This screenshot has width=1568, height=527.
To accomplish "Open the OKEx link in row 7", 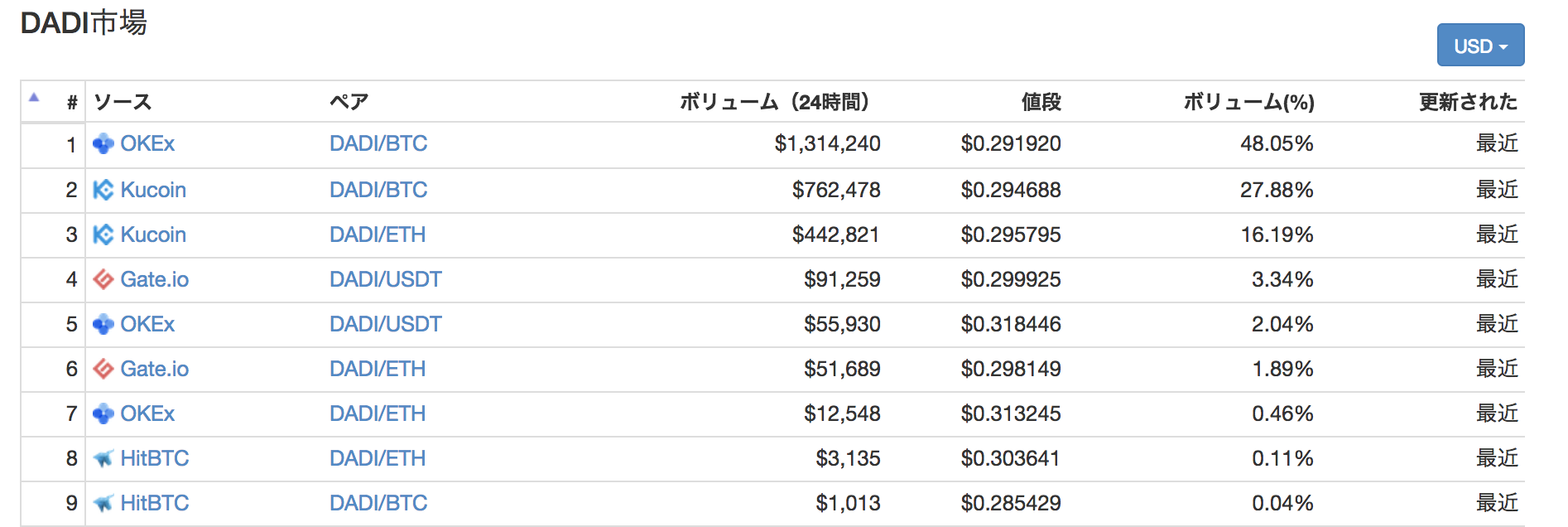I will [147, 413].
